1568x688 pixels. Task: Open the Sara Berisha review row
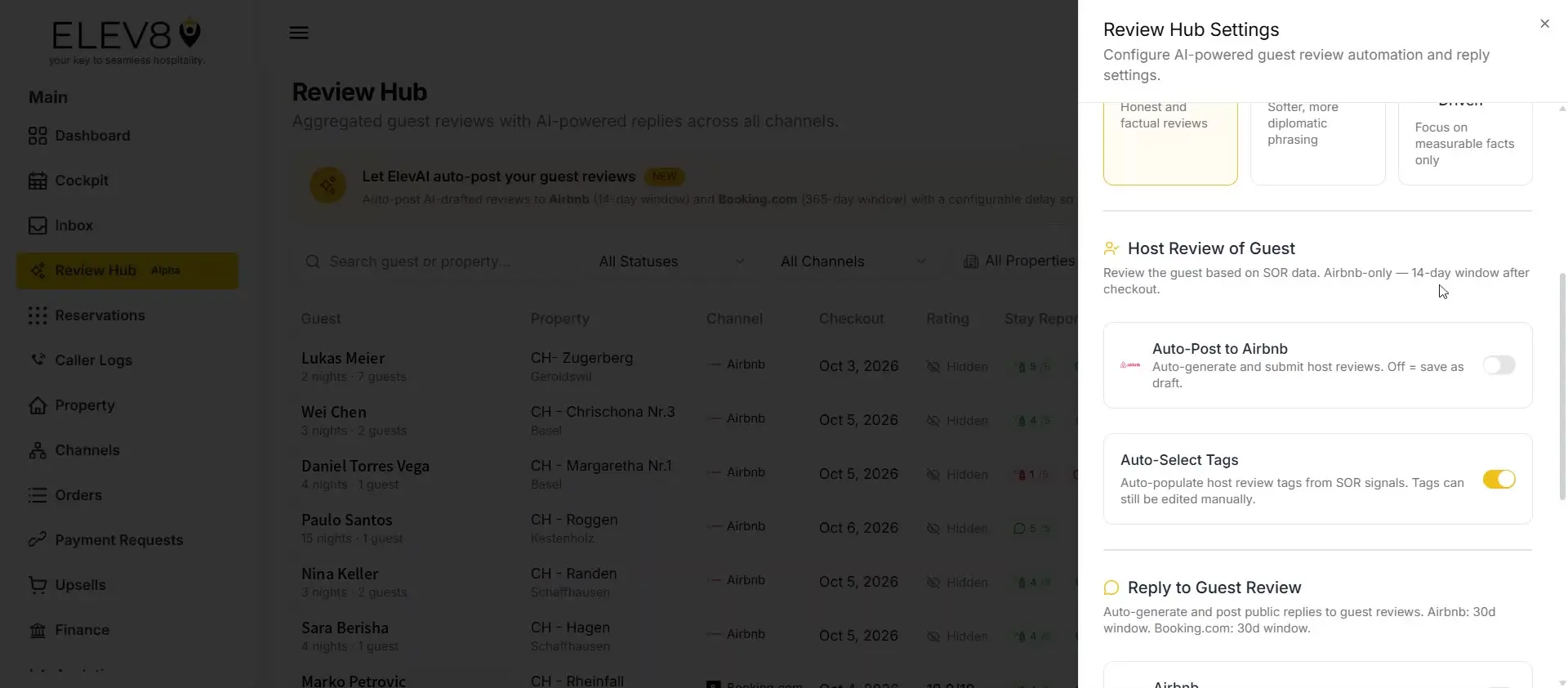pos(686,636)
